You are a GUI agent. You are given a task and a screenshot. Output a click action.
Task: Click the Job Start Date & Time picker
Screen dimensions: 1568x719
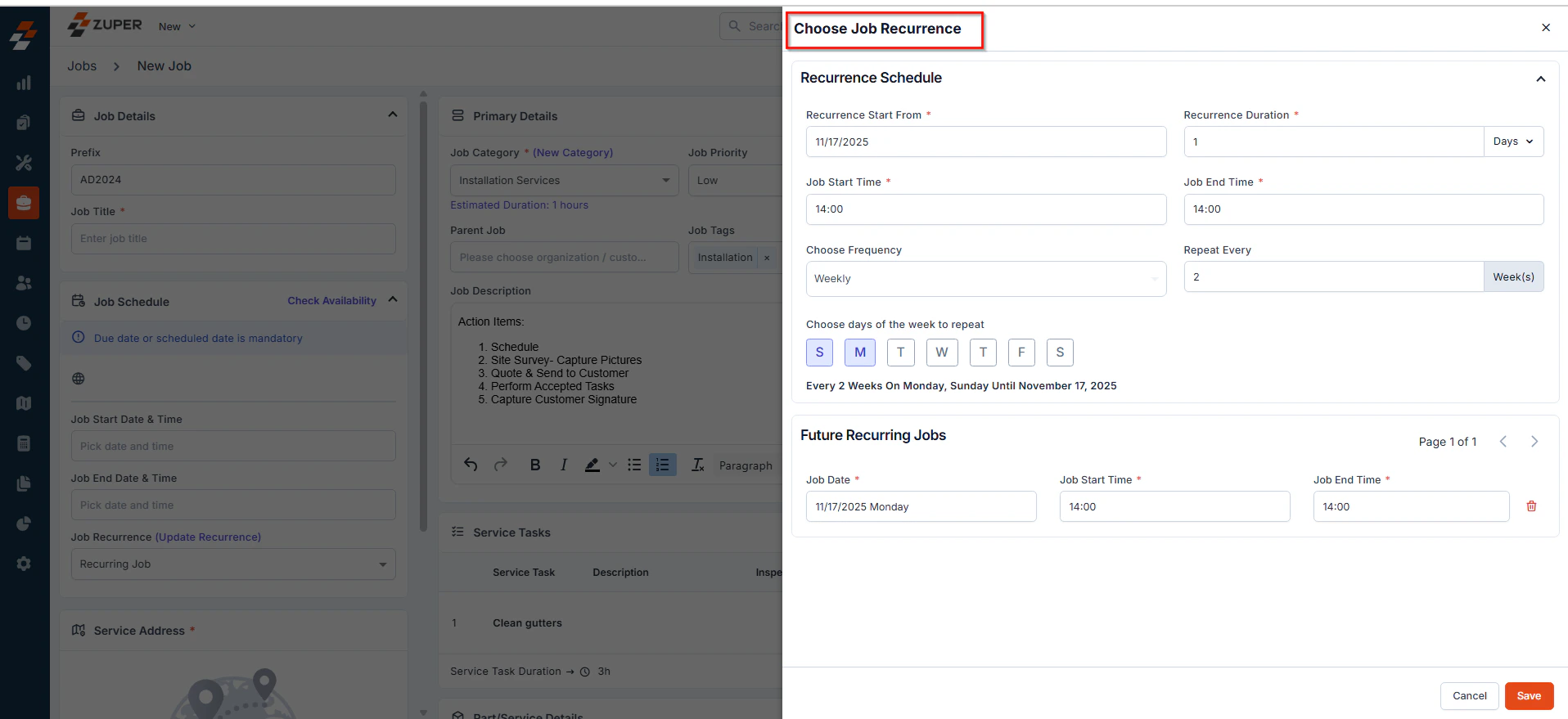[x=233, y=446]
